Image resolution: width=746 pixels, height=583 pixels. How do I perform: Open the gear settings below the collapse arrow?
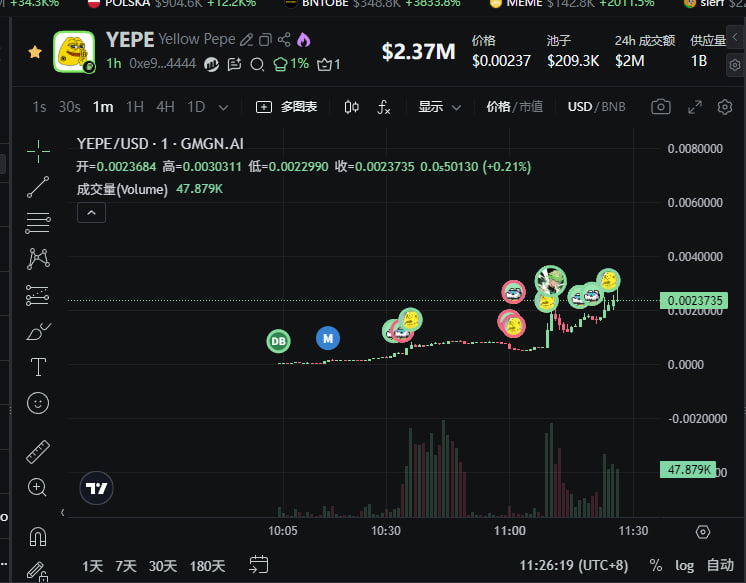click(735, 64)
